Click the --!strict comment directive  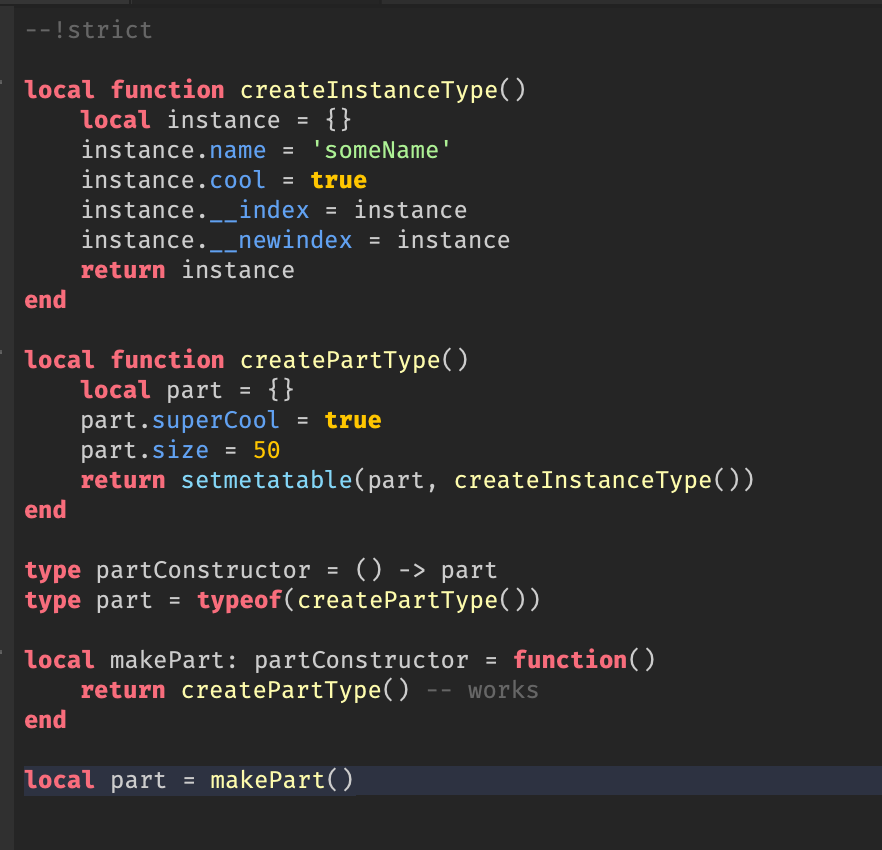pyautogui.click(x=88, y=30)
